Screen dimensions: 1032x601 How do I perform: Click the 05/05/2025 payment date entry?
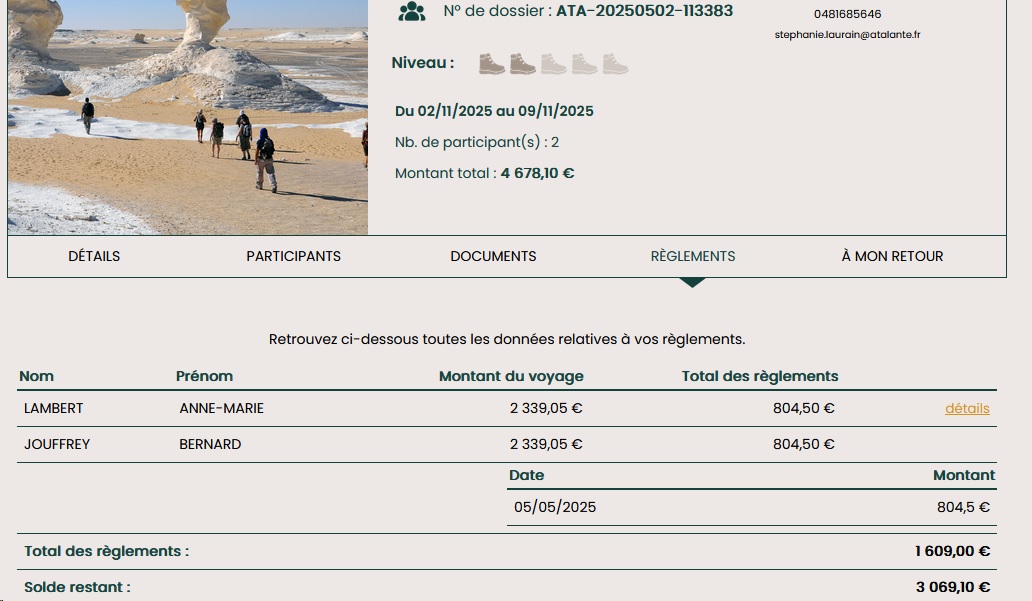tap(555, 507)
